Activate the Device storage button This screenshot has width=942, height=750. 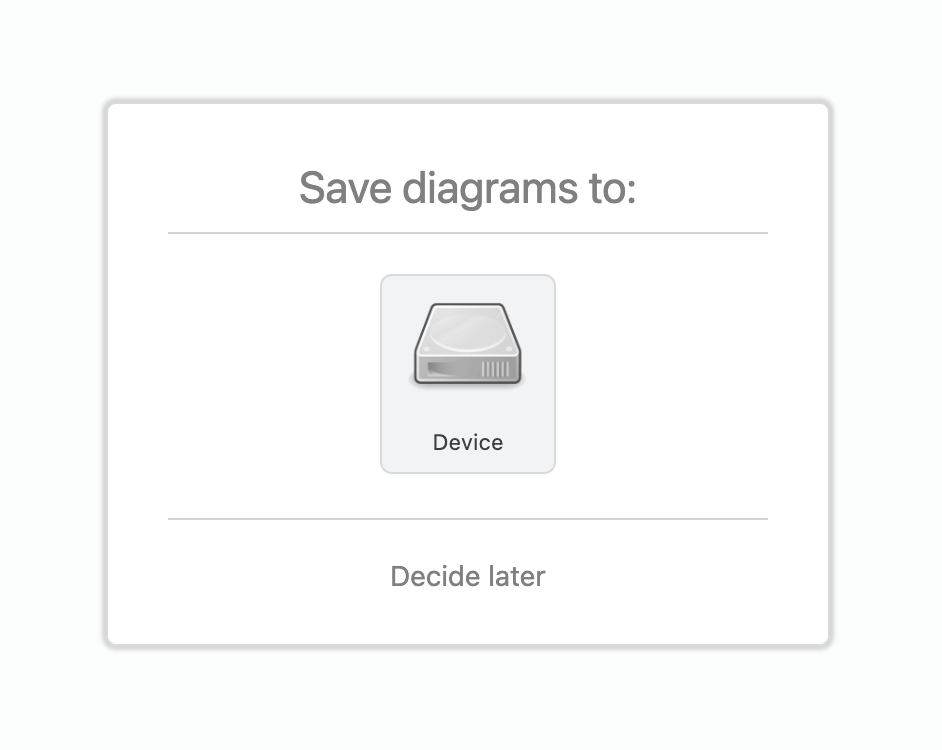(468, 374)
